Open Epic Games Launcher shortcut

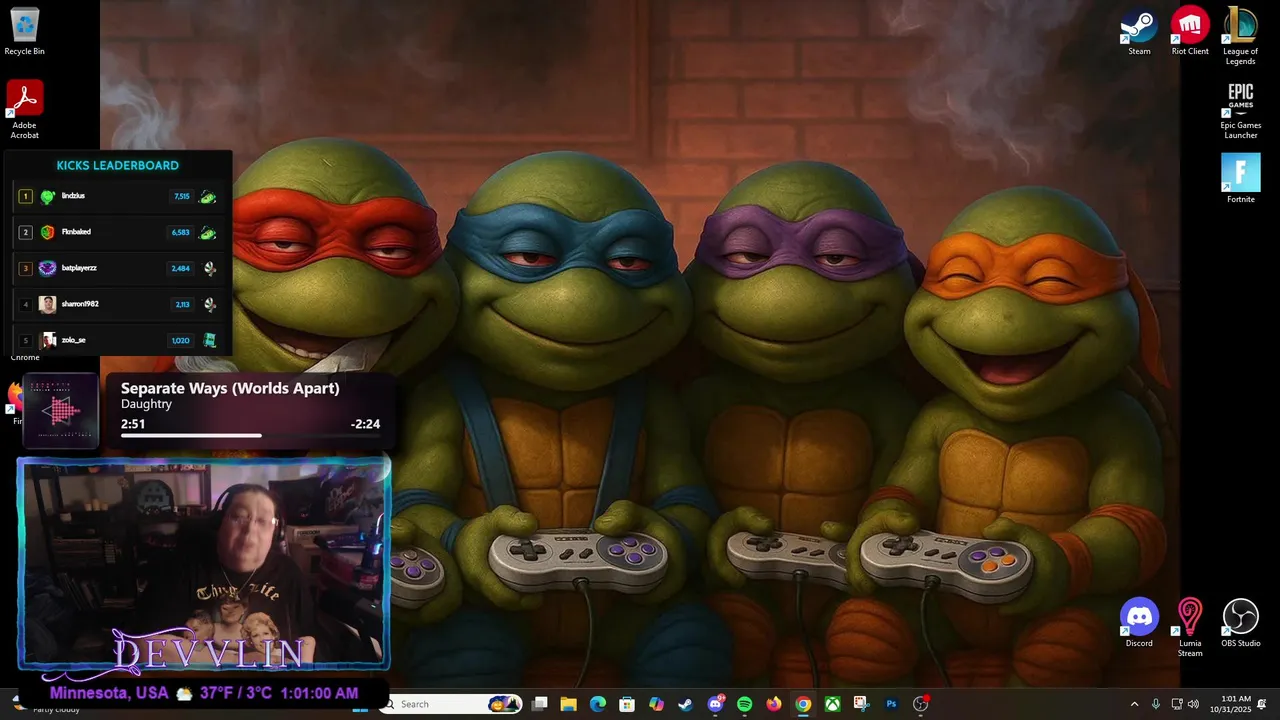[1240, 110]
